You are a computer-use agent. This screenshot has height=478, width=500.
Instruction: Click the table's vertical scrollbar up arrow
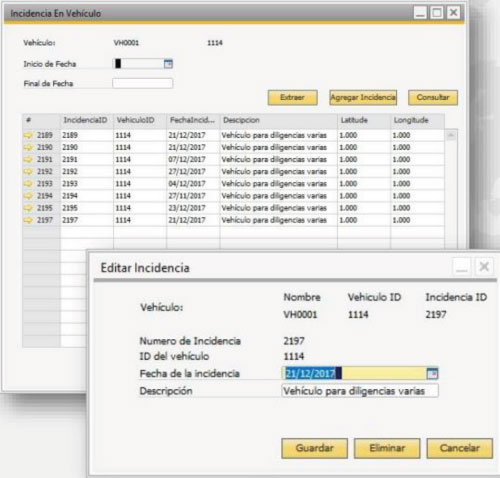(x=451, y=135)
